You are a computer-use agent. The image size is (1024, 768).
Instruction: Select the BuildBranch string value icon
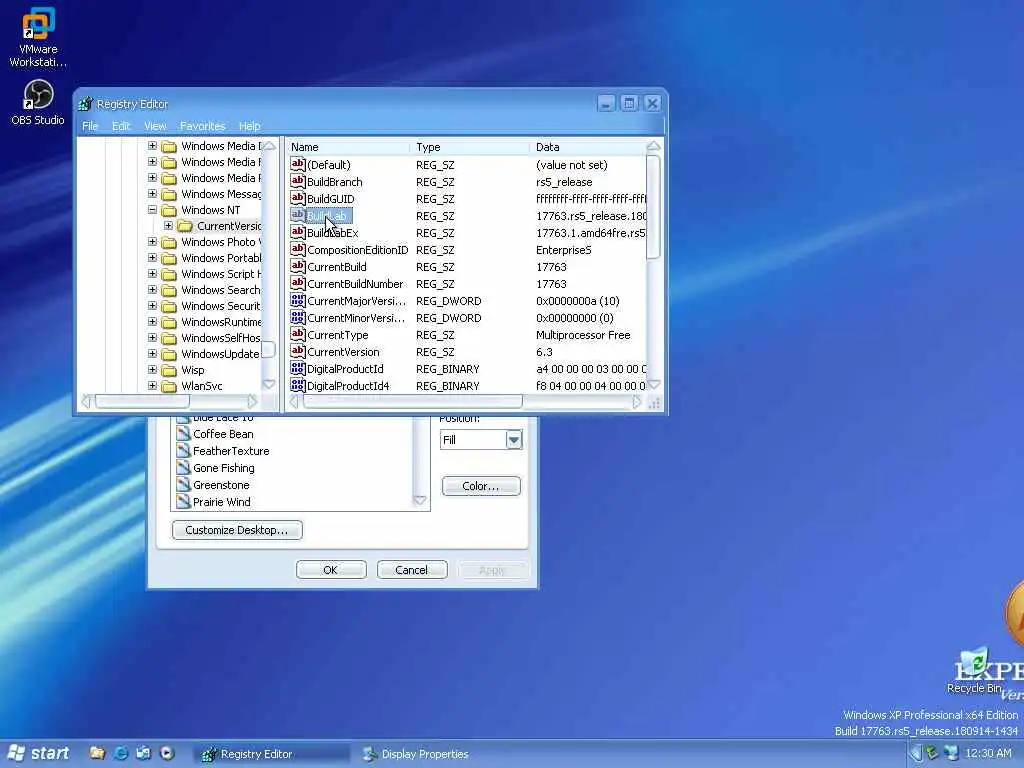pos(298,182)
